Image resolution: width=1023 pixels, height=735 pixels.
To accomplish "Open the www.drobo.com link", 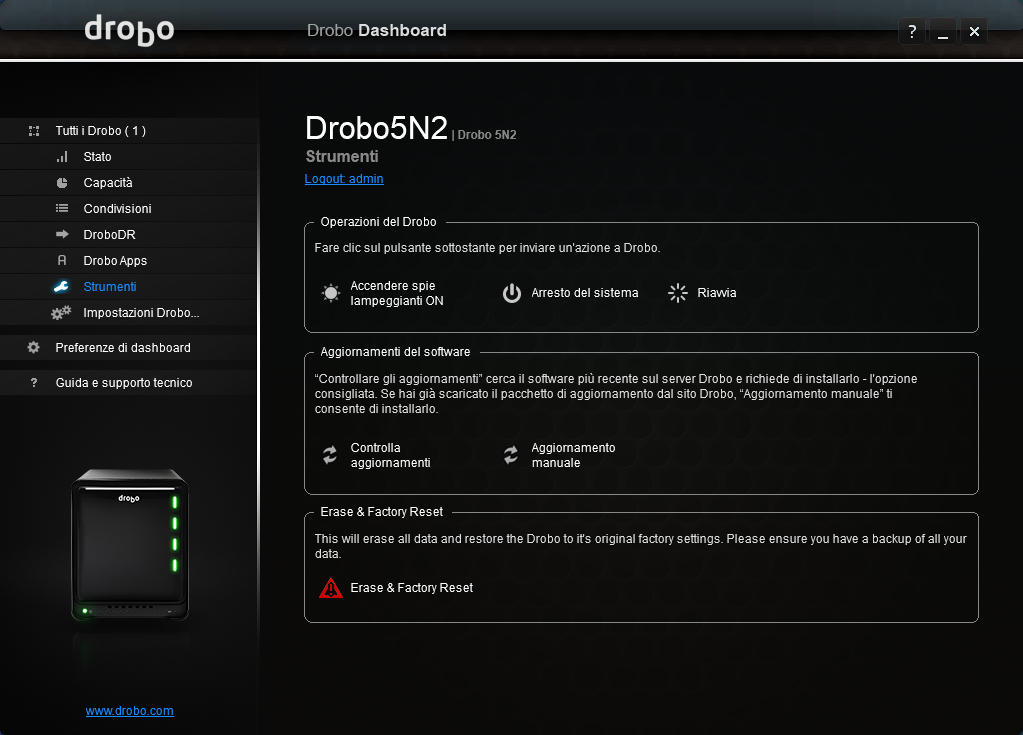I will (130, 711).
